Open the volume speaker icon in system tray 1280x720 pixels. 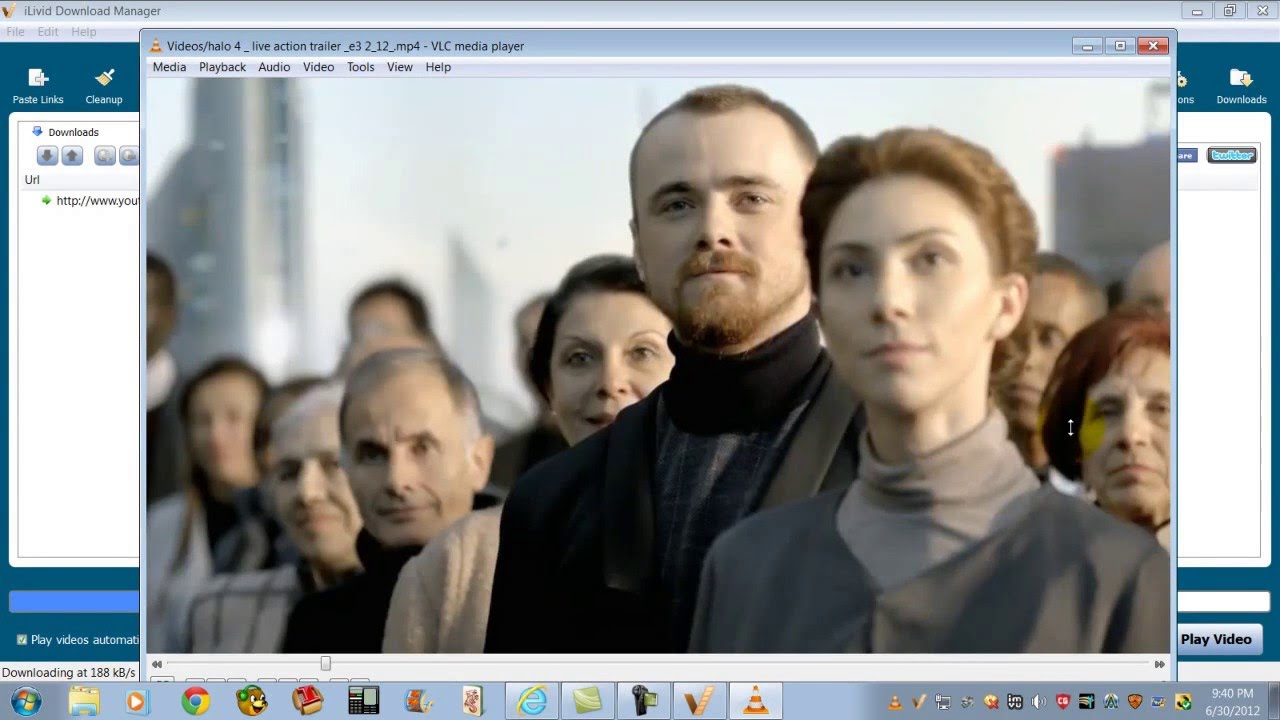(1039, 701)
